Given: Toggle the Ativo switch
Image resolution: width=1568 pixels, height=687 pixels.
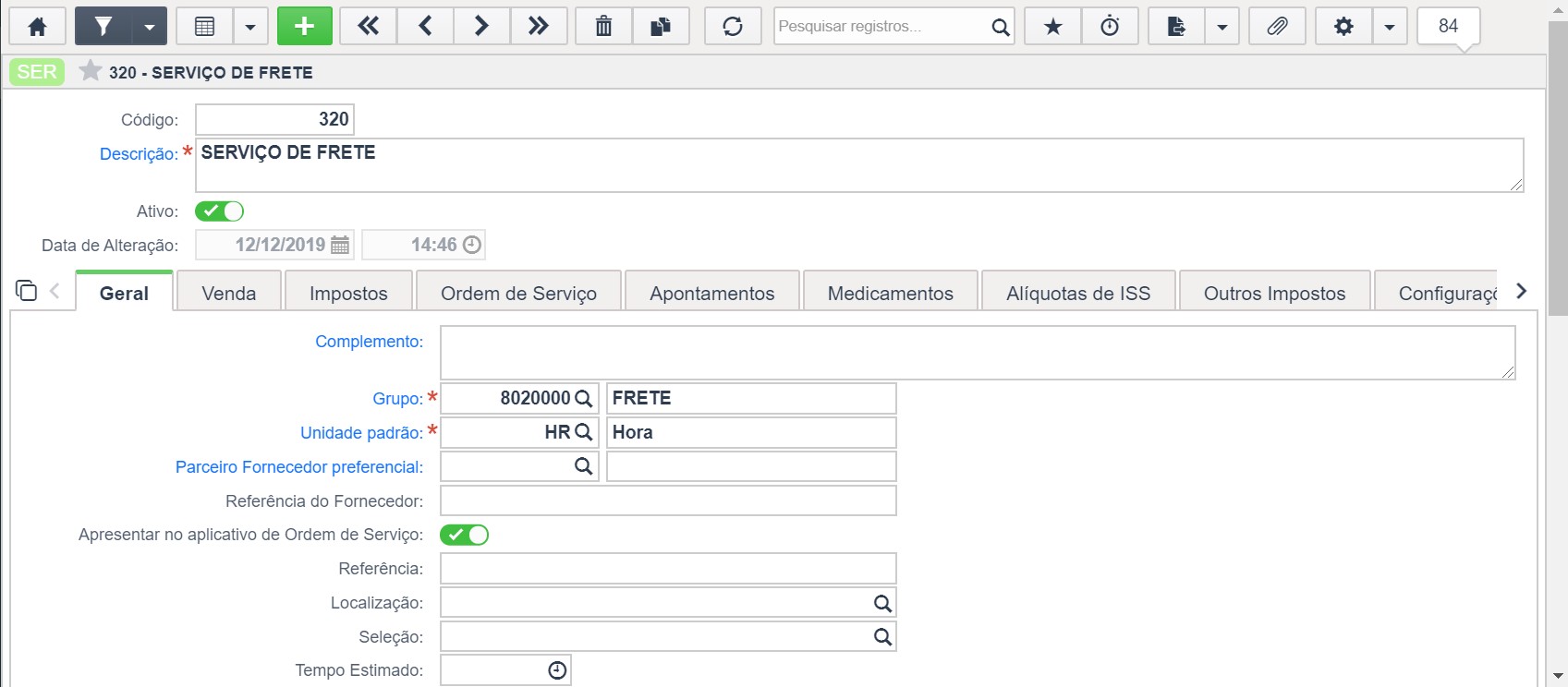Looking at the screenshot, I should tap(219, 211).
